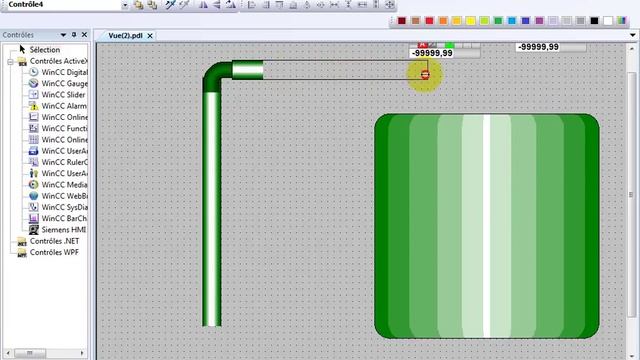The height and width of the screenshot is (360, 640).
Task: Select the rightmost -99999,99 I/O field
Action: [x=551, y=47]
